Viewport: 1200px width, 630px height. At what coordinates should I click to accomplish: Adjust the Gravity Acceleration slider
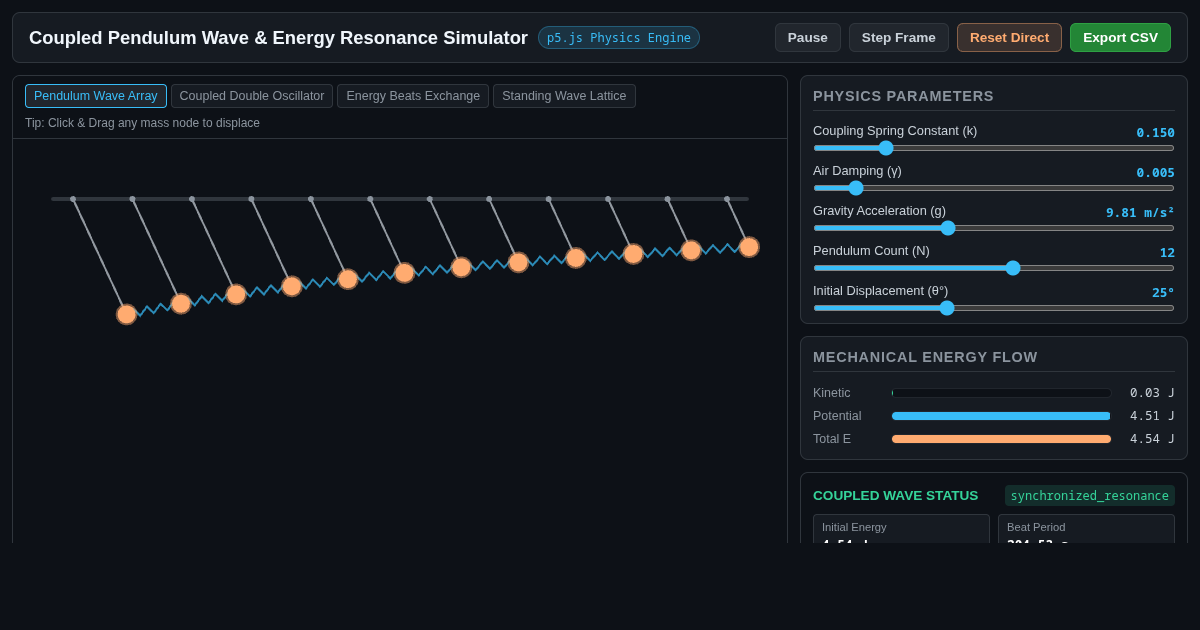pos(994,228)
